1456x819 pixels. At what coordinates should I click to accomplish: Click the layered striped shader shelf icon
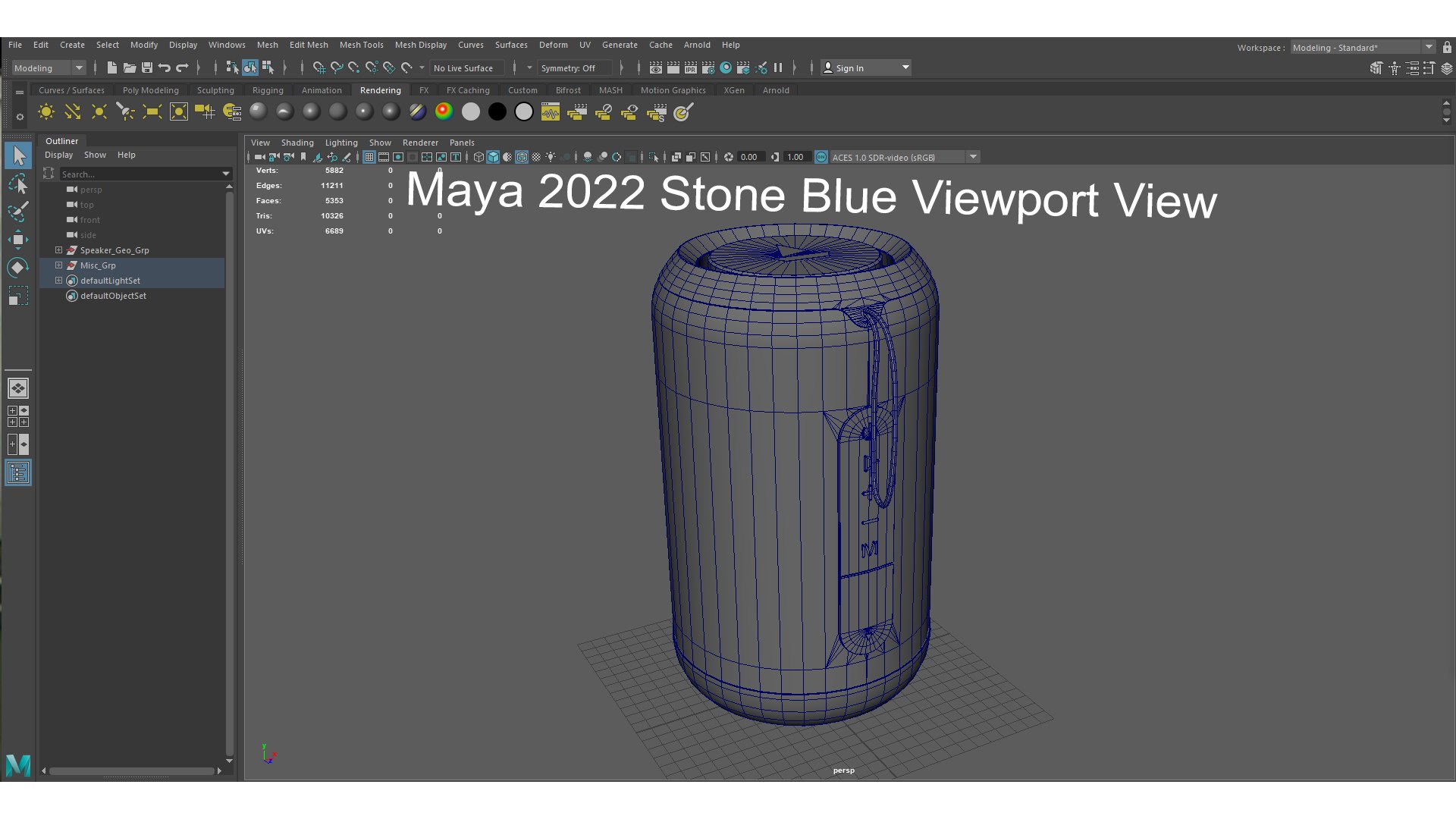418,111
